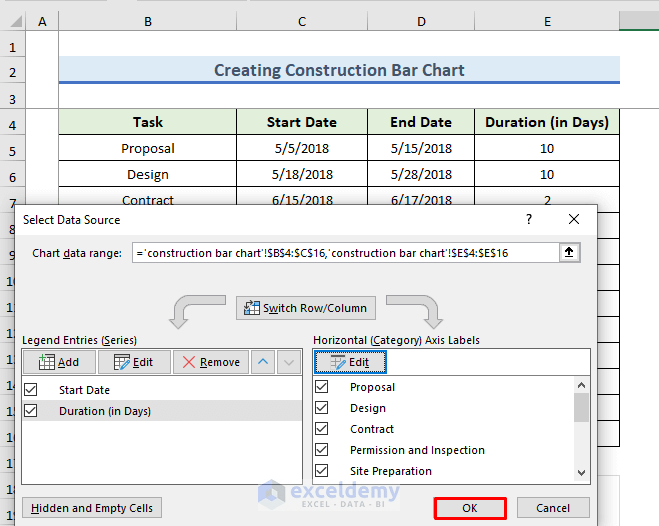Edit horizontal category axis labels

(350, 362)
